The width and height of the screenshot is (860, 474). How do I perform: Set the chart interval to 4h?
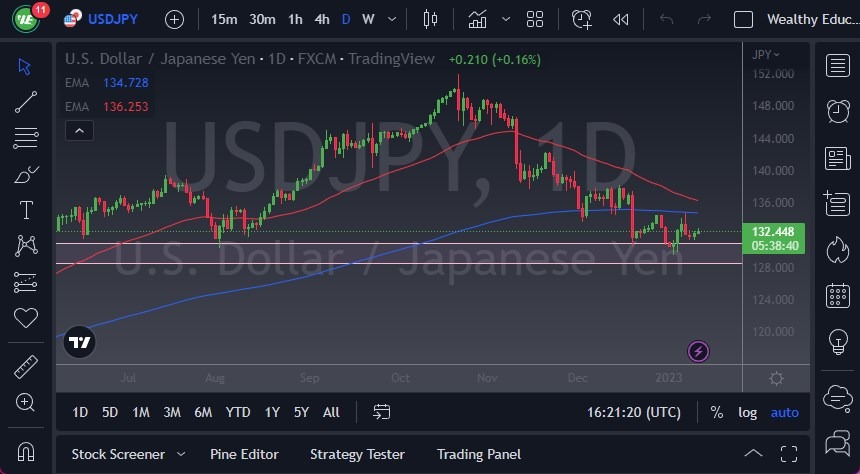pyautogui.click(x=321, y=19)
